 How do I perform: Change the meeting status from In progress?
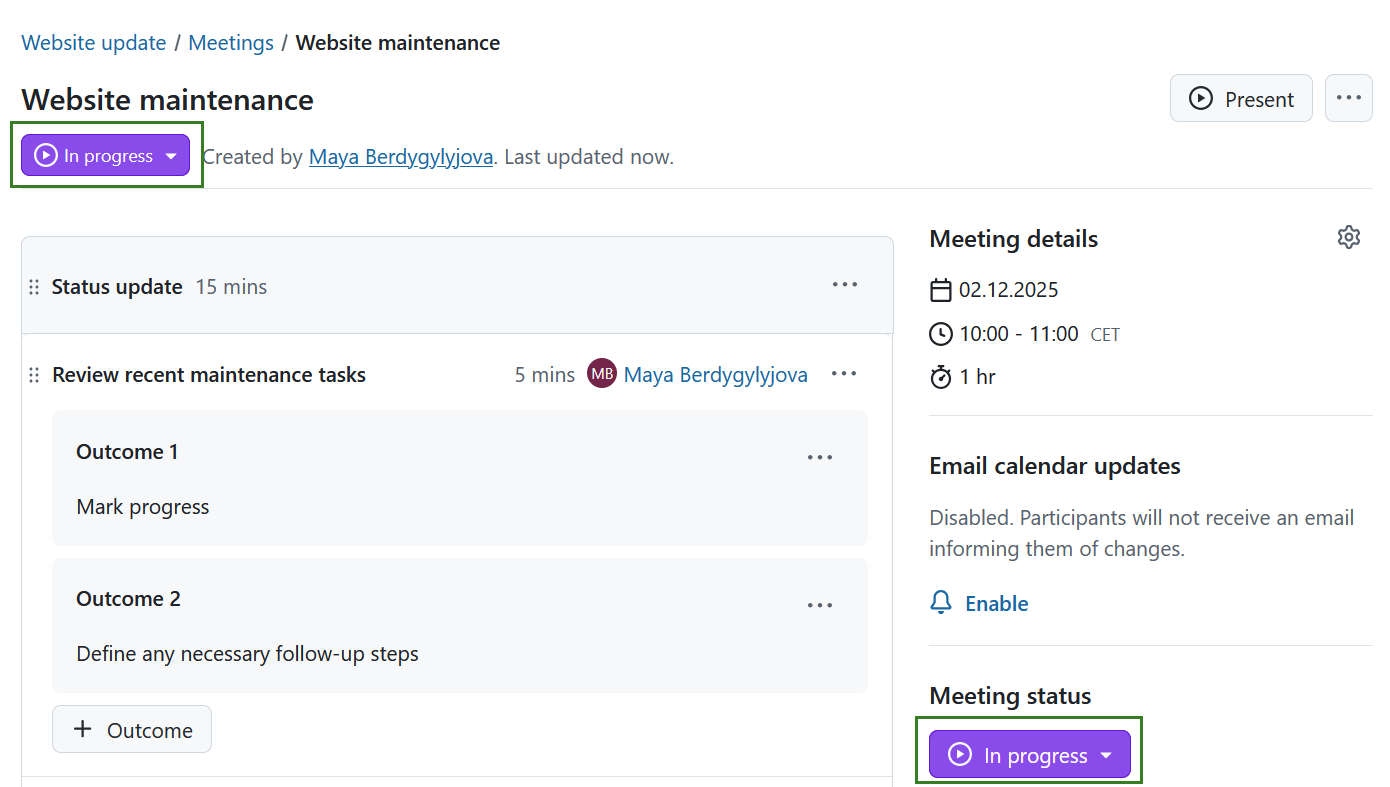104,155
